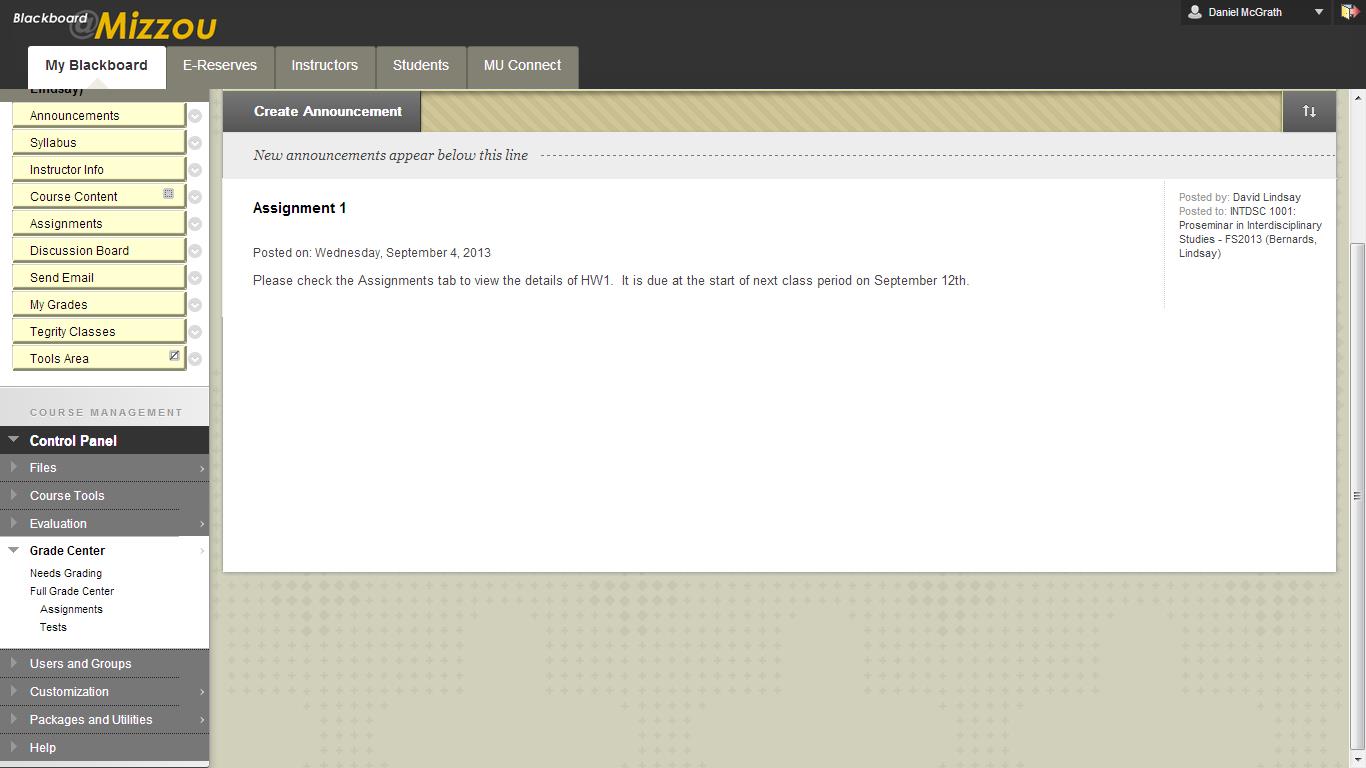Expand the Help section triangle
Screen dimensions: 1366x768
(x=14, y=747)
